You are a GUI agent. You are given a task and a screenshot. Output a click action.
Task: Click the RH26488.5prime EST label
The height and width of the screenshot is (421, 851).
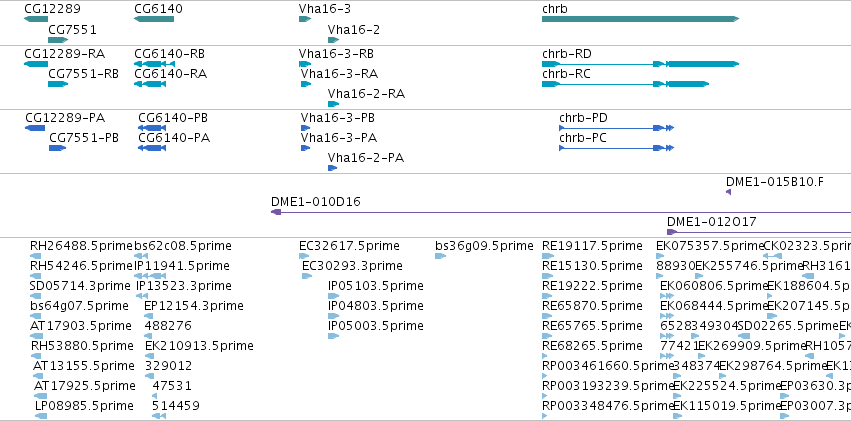click(x=81, y=246)
